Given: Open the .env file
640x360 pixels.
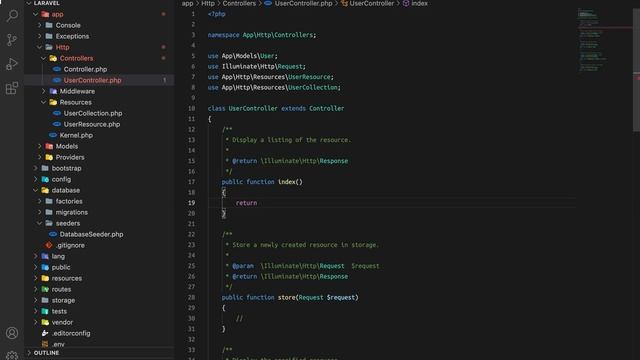Looking at the screenshot, I should [58, 344].
